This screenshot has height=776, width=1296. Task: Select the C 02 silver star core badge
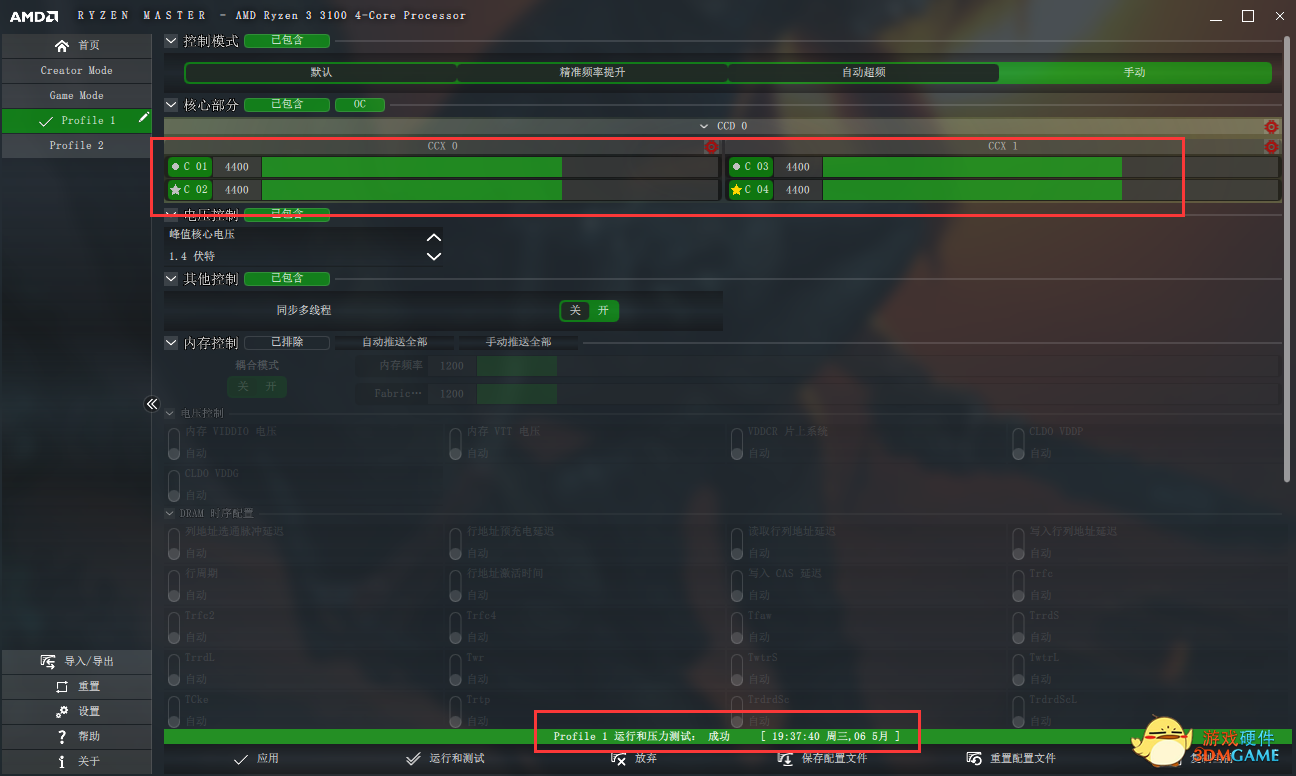pyautogui.click(x=190, y=190)
